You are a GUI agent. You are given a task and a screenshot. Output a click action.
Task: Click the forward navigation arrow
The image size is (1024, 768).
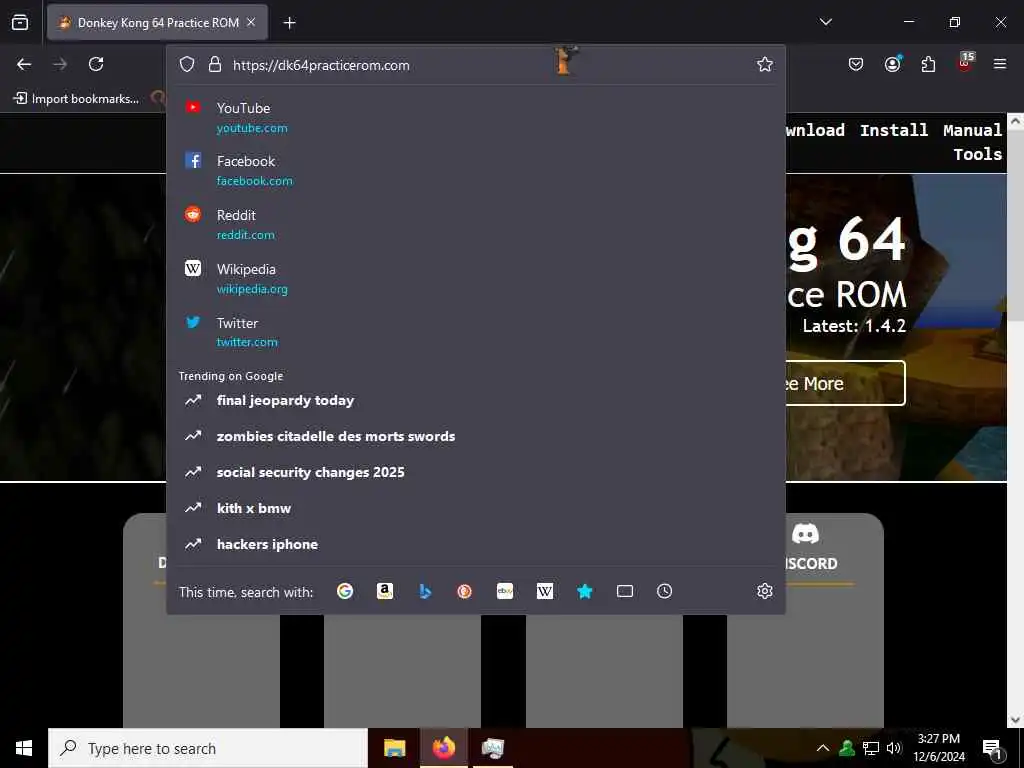click(x=60, y=64)
